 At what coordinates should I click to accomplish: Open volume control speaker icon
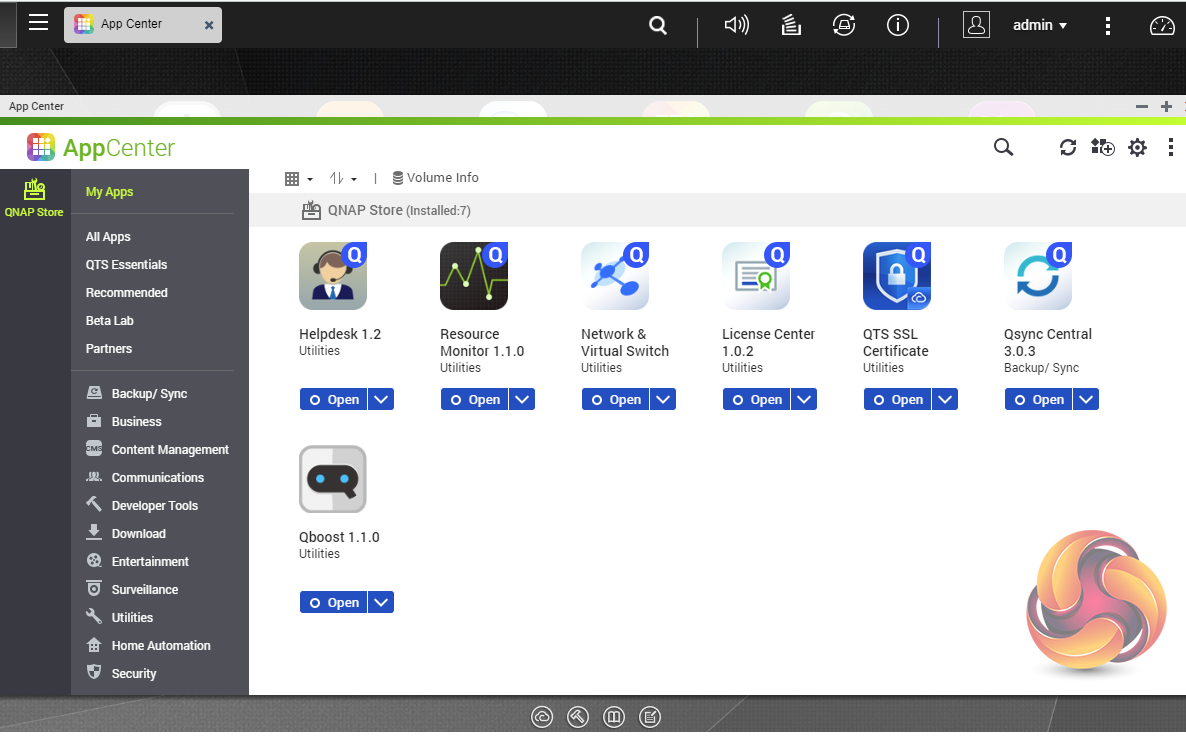click(736, 25)
